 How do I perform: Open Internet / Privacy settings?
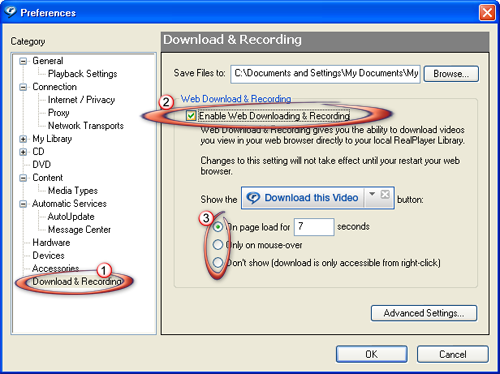click(81, 100)
